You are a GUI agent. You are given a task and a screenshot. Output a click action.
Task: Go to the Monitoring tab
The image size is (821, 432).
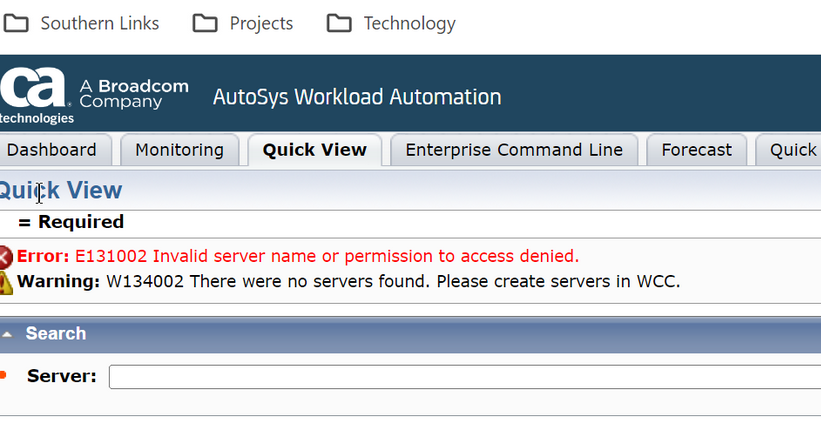tap(179, 150)
